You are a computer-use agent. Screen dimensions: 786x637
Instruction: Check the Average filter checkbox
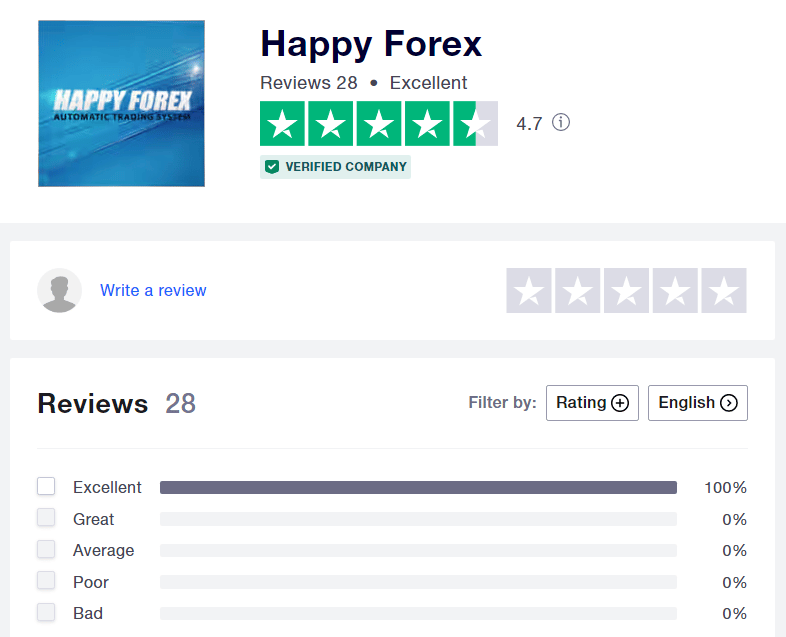(46, 550)
